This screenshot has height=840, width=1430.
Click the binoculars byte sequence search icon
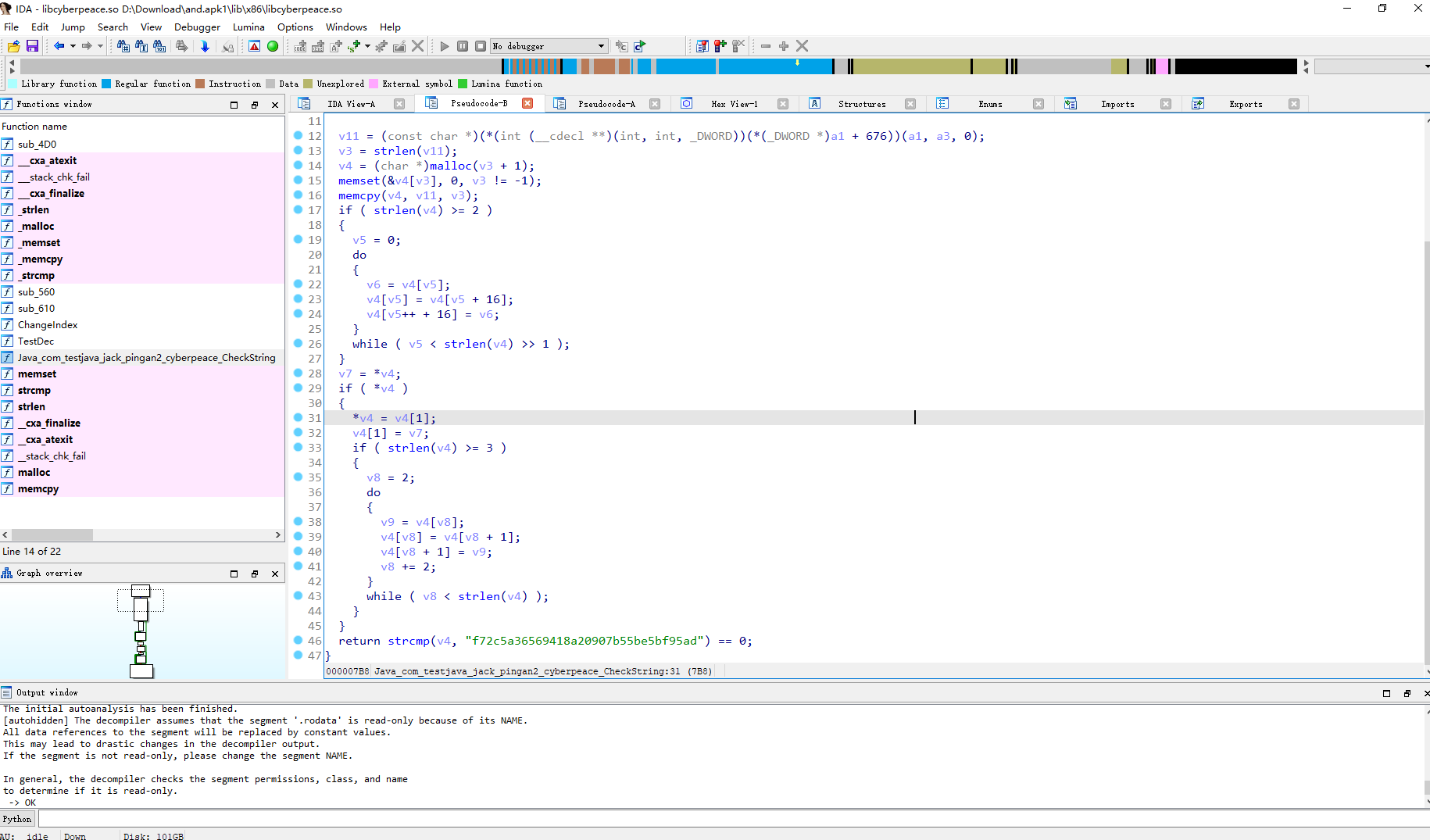pos(159,46)
